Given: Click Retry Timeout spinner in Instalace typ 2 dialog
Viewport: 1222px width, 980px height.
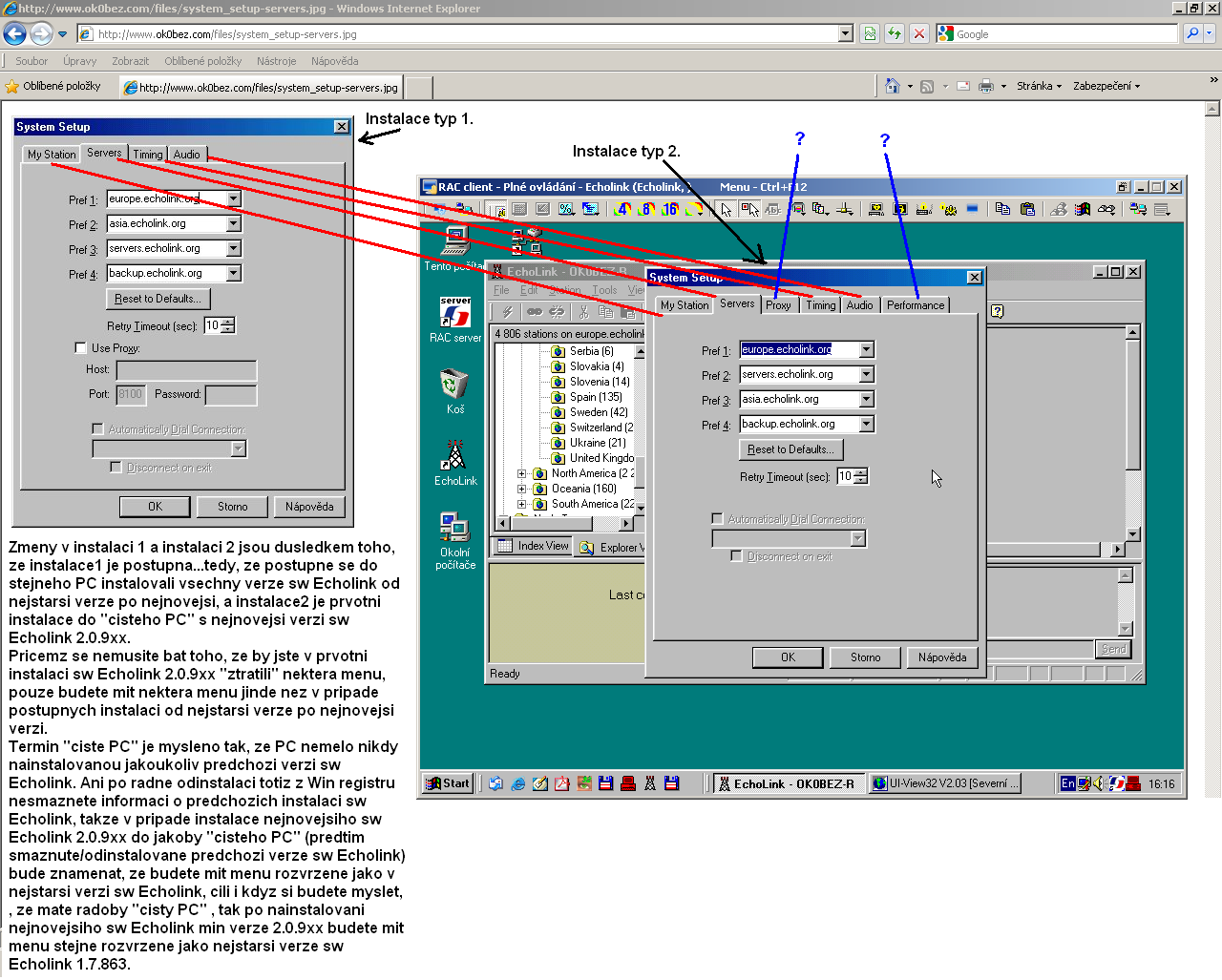Looking at the screenshot, I should tap(861, 476).
